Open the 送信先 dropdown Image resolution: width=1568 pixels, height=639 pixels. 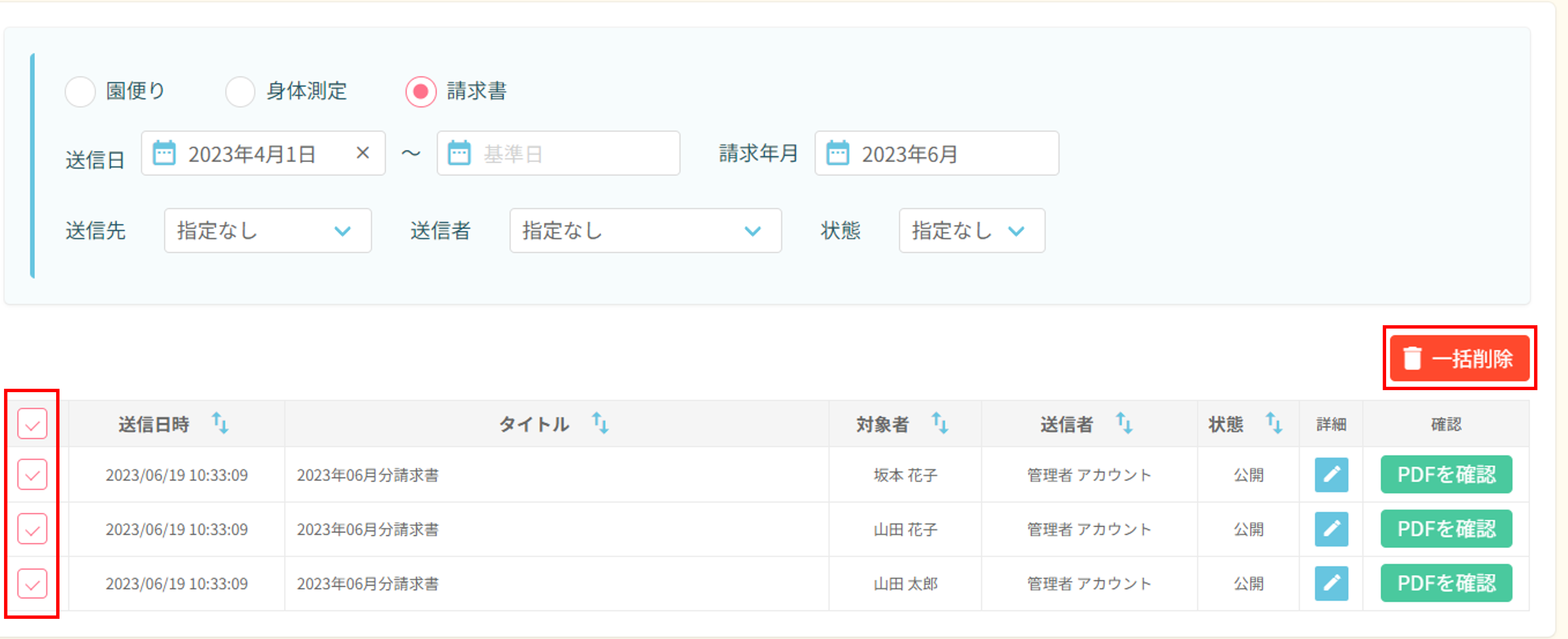(268, 231)
